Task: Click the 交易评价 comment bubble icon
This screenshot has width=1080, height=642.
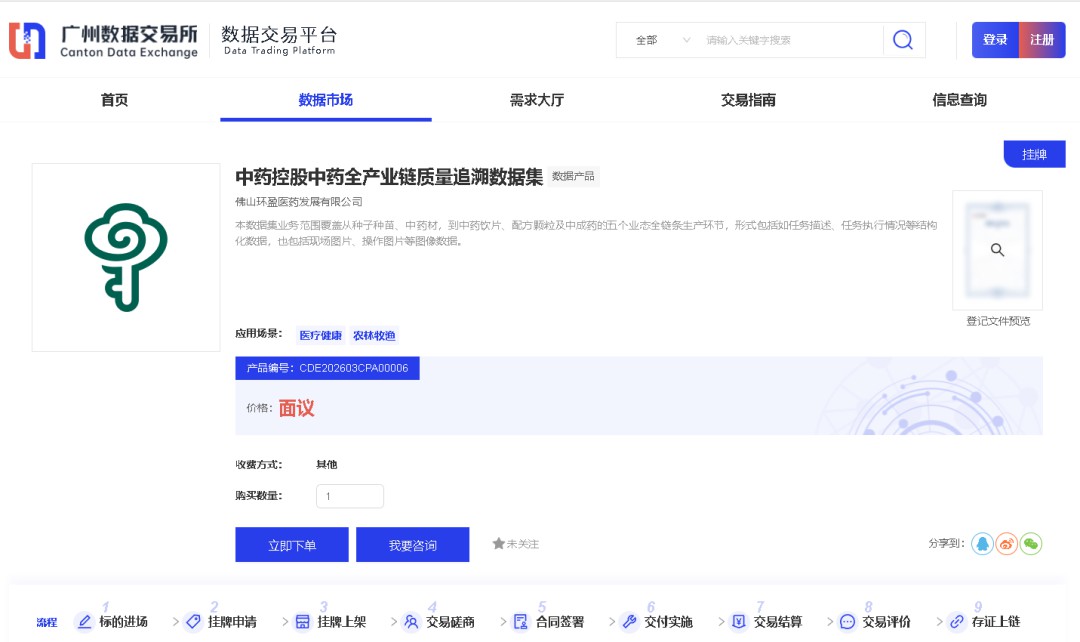Action: click(x=847, y=622)
